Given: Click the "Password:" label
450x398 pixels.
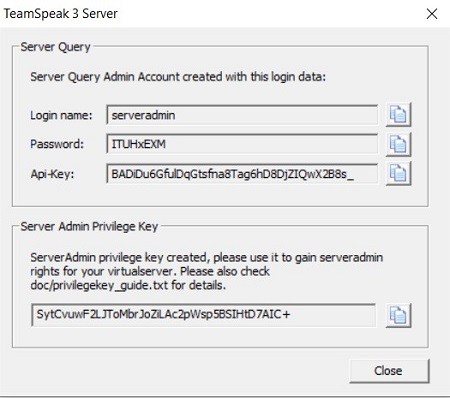Looking at the screenshot, I should [x=57, y=144].
